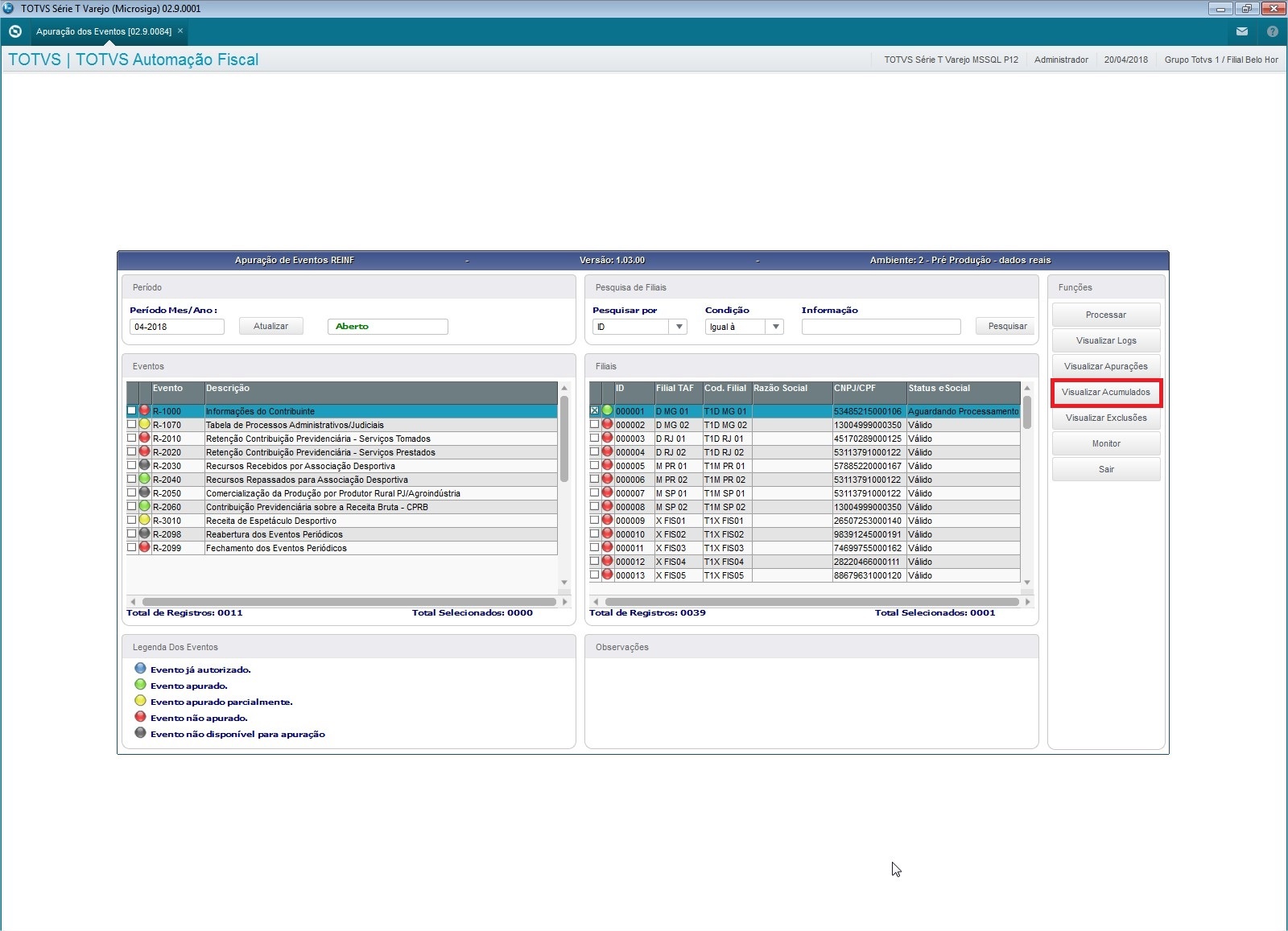Click the red status icon for filial 000002
The height and width of the screenshot is (931, 1288).
point(608,424)
